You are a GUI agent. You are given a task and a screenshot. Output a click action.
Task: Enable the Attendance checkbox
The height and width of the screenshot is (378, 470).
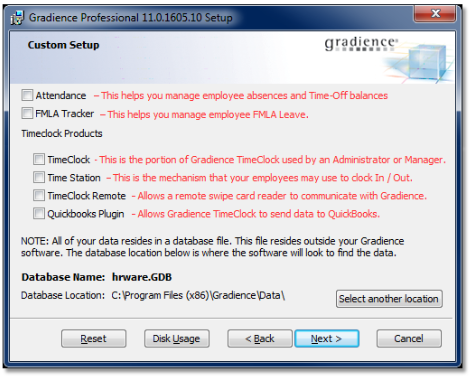pyautogui.click(x=27, y=95)
